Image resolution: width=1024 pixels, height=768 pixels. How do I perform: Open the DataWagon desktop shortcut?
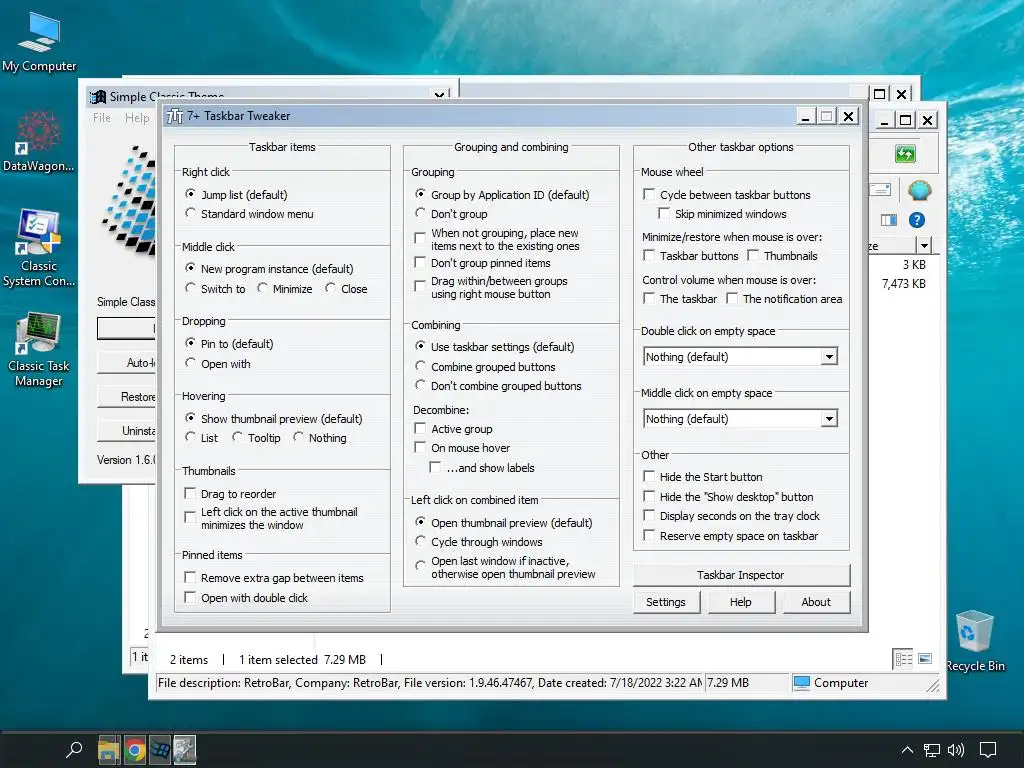tap(39, 141)
